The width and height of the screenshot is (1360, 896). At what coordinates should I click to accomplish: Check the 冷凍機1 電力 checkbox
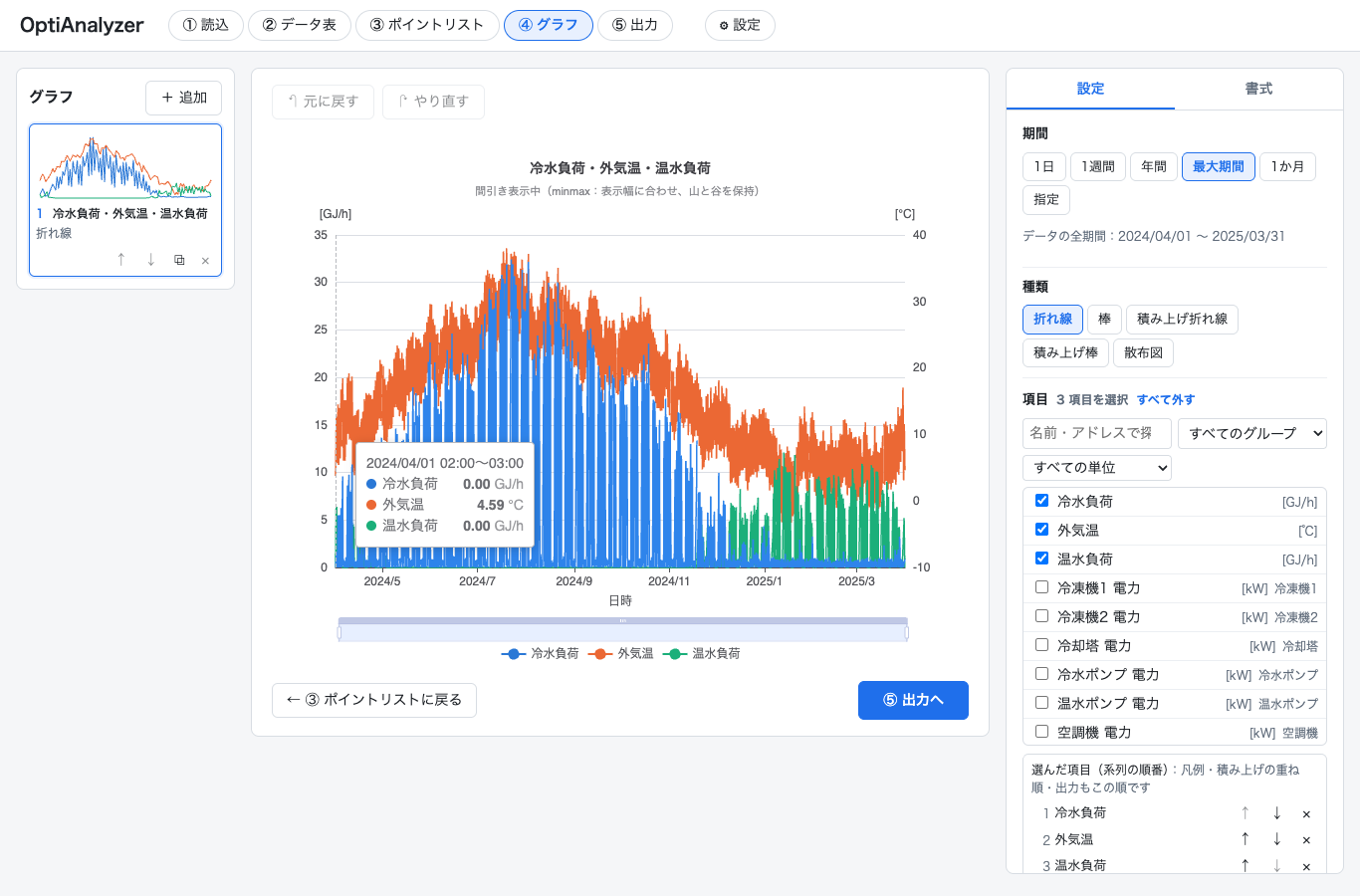tap(1041, 587)
